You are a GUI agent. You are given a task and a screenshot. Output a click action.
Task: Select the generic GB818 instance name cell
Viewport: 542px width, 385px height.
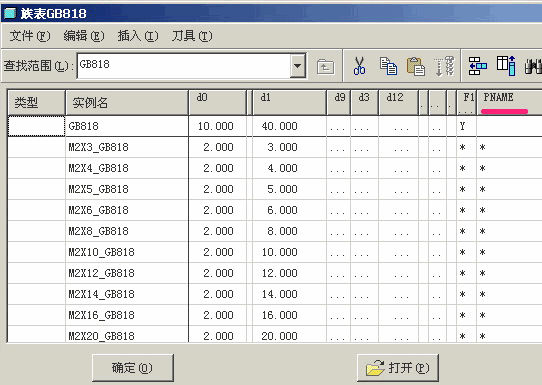[x=127, y=126]
